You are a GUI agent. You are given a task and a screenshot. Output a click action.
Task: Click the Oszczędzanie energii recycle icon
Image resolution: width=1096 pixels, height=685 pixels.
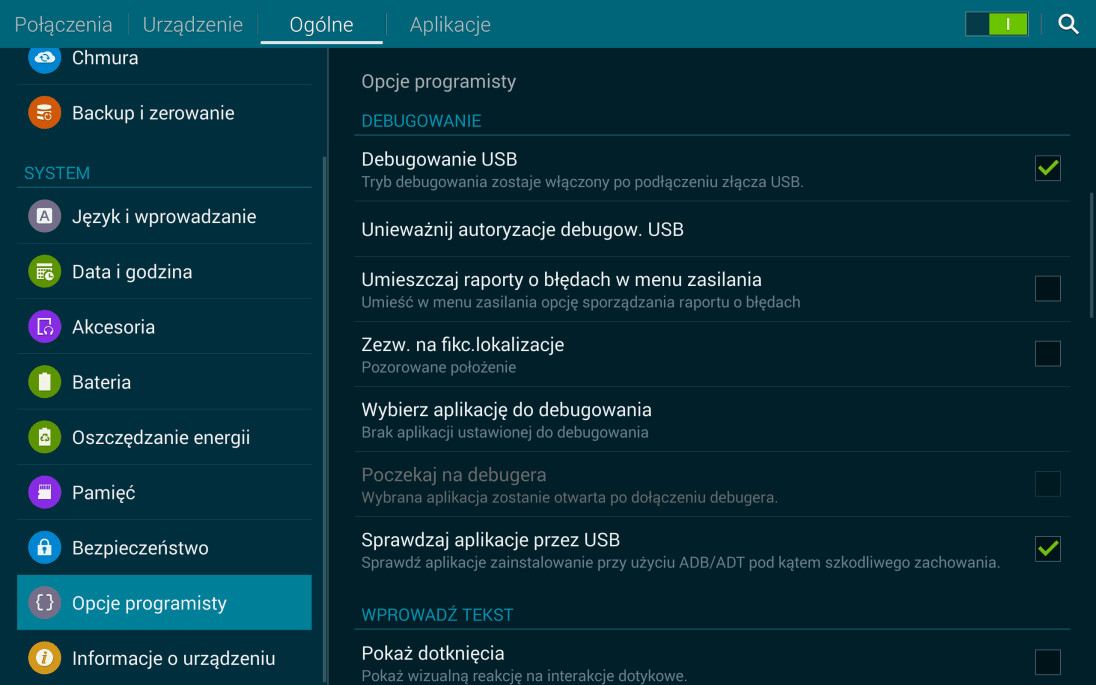pyautogui.click(x=45, y=437)
